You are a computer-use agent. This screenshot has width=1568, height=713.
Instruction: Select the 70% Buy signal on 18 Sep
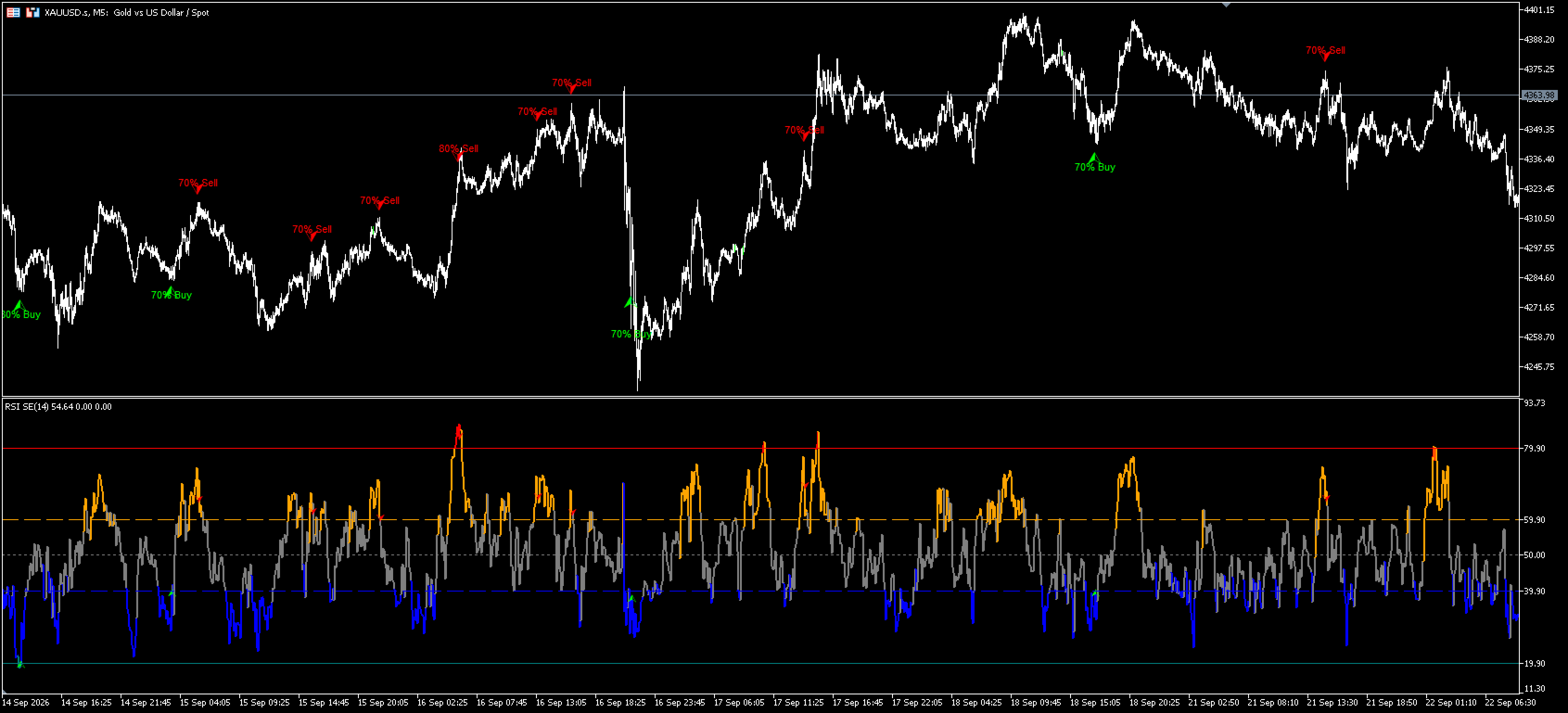(x=1094, y=167)
